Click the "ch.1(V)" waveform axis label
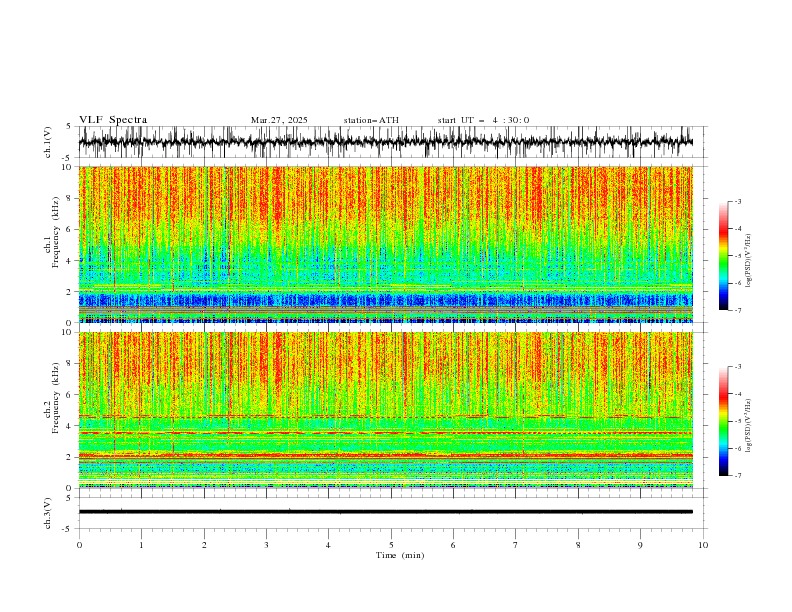 pos(48,142)
